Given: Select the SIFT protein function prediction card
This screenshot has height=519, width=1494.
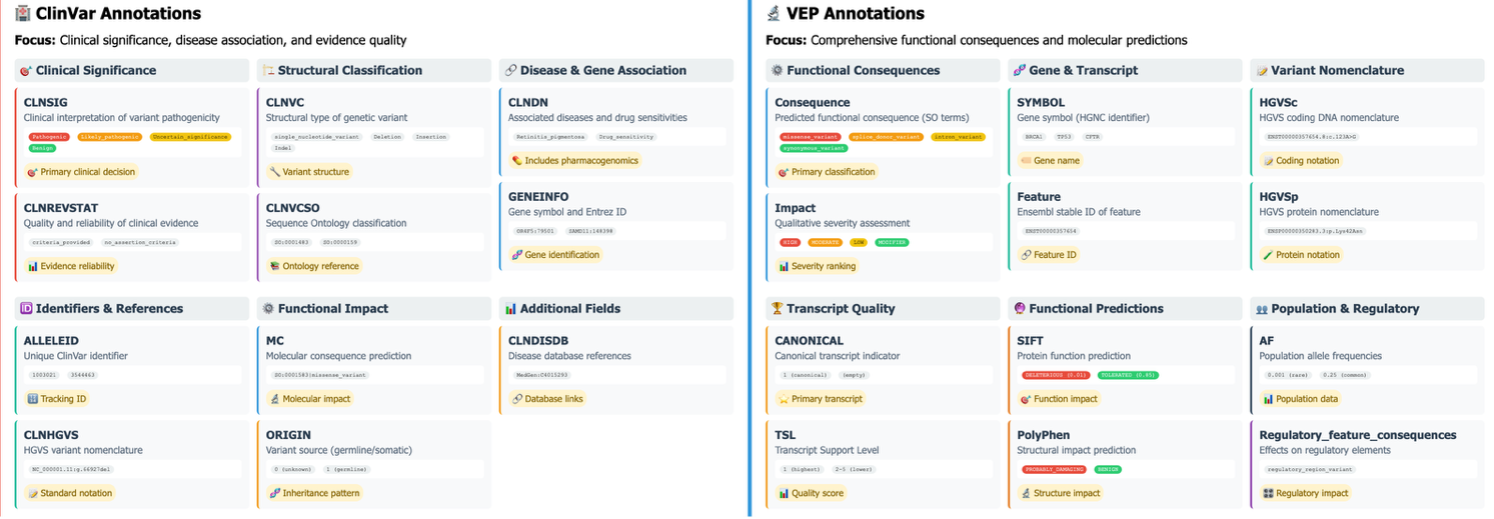Looking at the screenshot, I should pos(1124,368).
